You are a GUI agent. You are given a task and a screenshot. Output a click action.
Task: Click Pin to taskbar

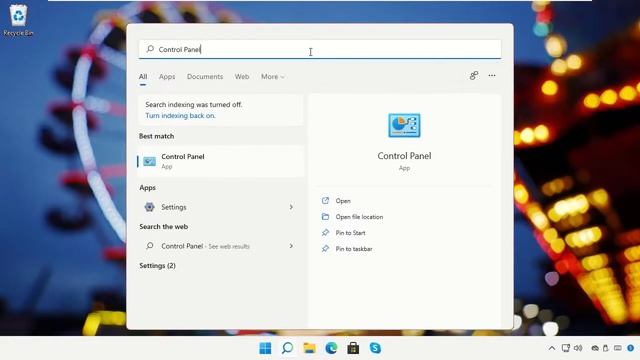click(354, 249)
